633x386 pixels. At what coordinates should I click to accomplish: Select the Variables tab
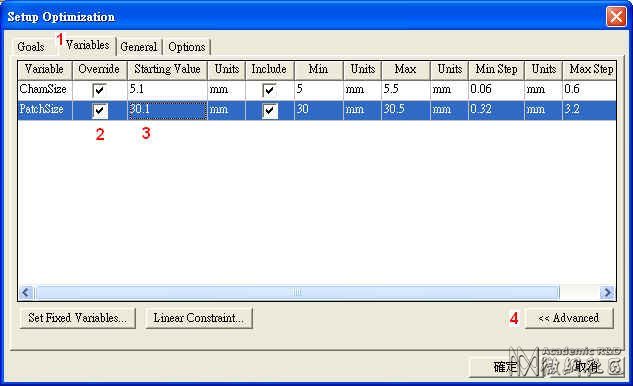tap(87, 45)
